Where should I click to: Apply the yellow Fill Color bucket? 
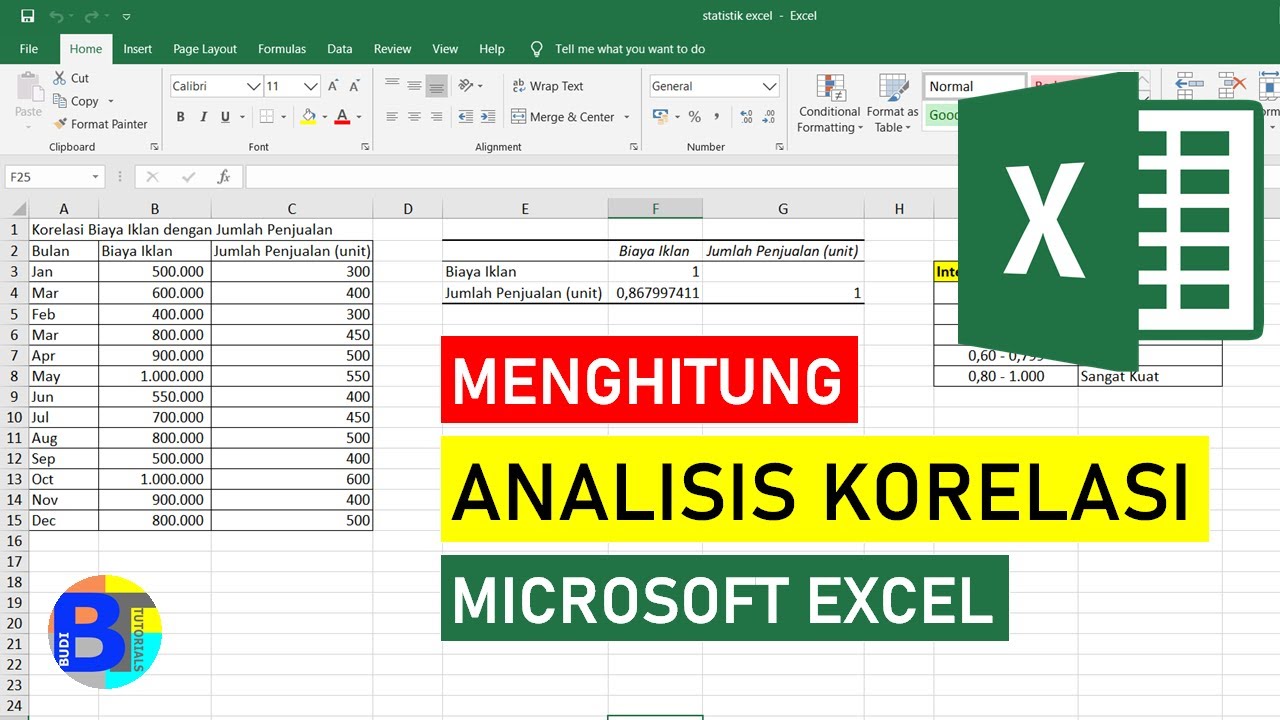[309, 117]
